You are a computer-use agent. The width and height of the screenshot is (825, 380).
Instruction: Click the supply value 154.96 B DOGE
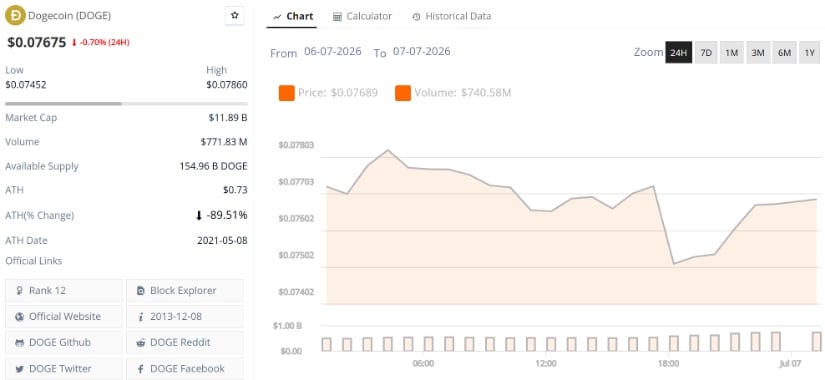tap(213, 166)
